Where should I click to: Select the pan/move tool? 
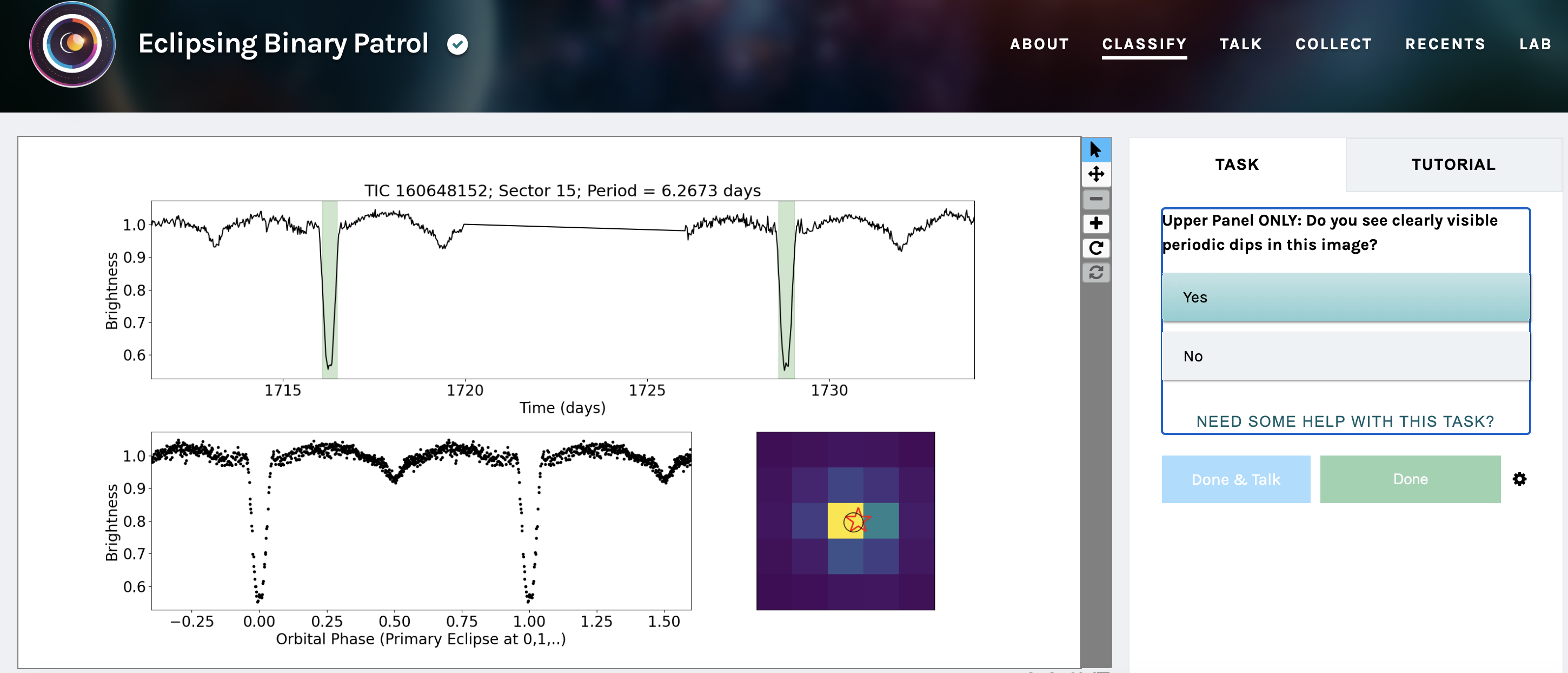click(x=1095, y=174)
